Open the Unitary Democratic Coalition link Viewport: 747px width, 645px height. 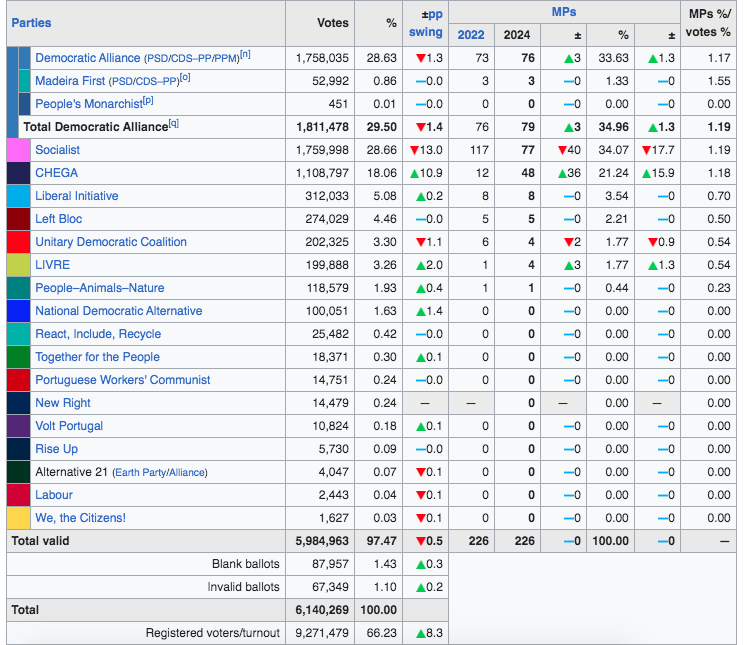click(110, 242)
